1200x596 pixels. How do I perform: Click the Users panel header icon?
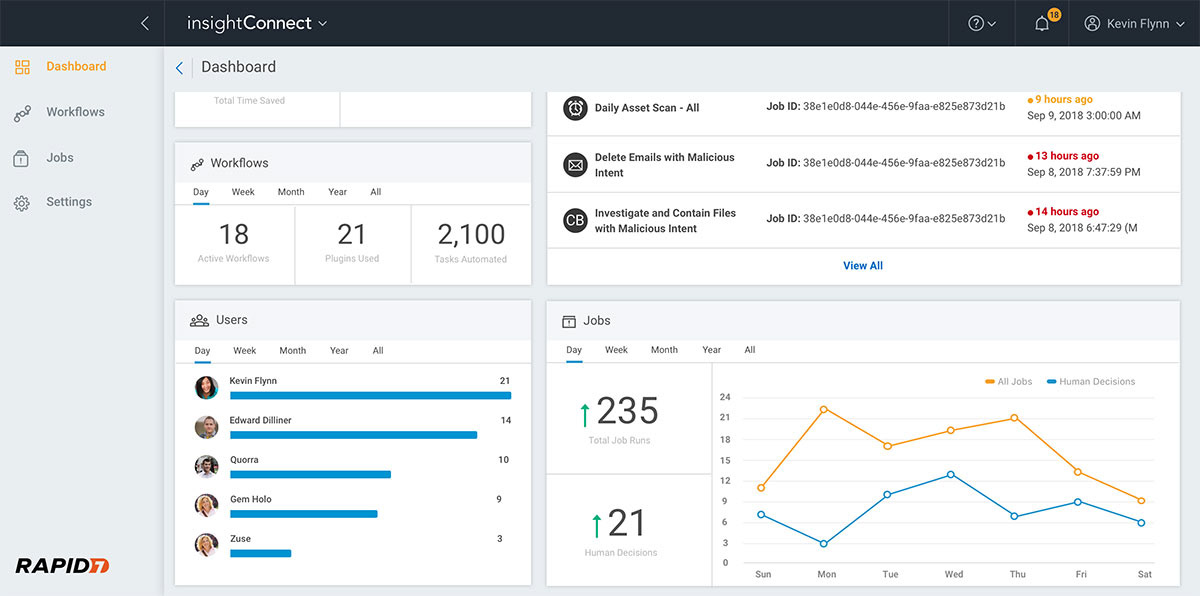click(x=199, y=321)
